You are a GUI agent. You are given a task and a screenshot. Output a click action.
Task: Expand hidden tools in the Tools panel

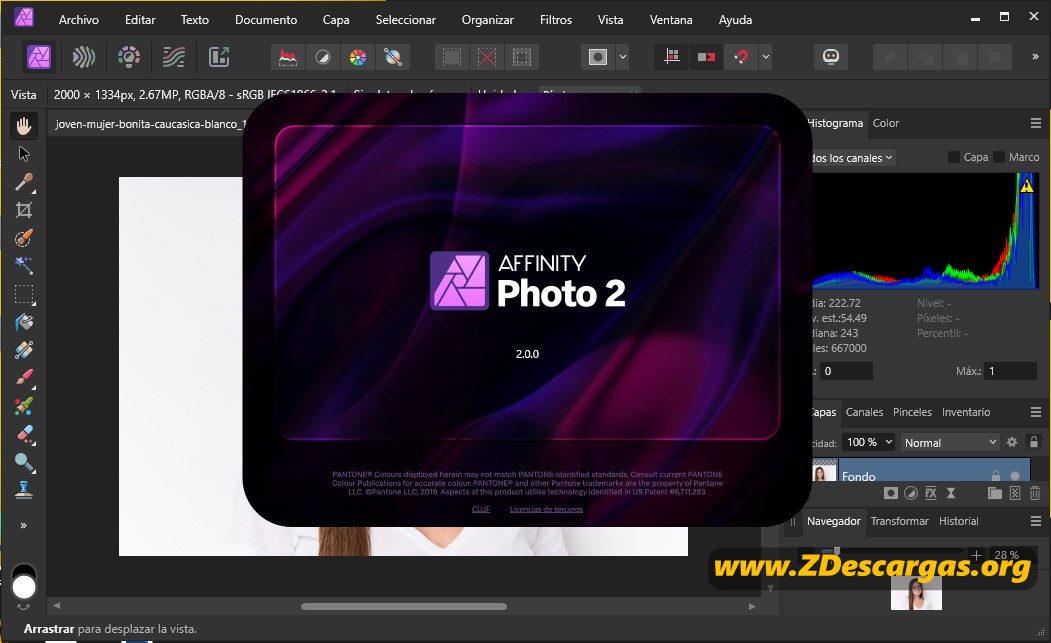coord(23,526)
